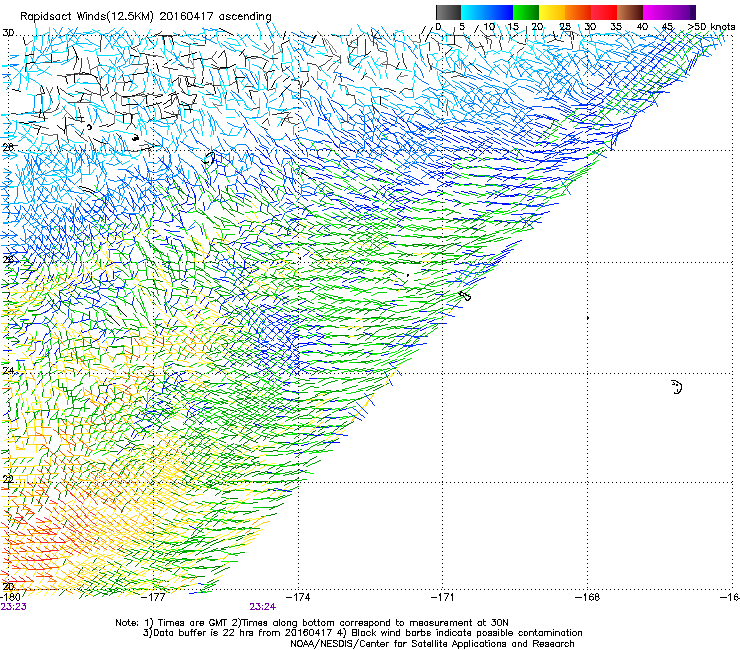
Task: Click the magenta 40-45 knots color swatch
Action: [x=656, y=12]
